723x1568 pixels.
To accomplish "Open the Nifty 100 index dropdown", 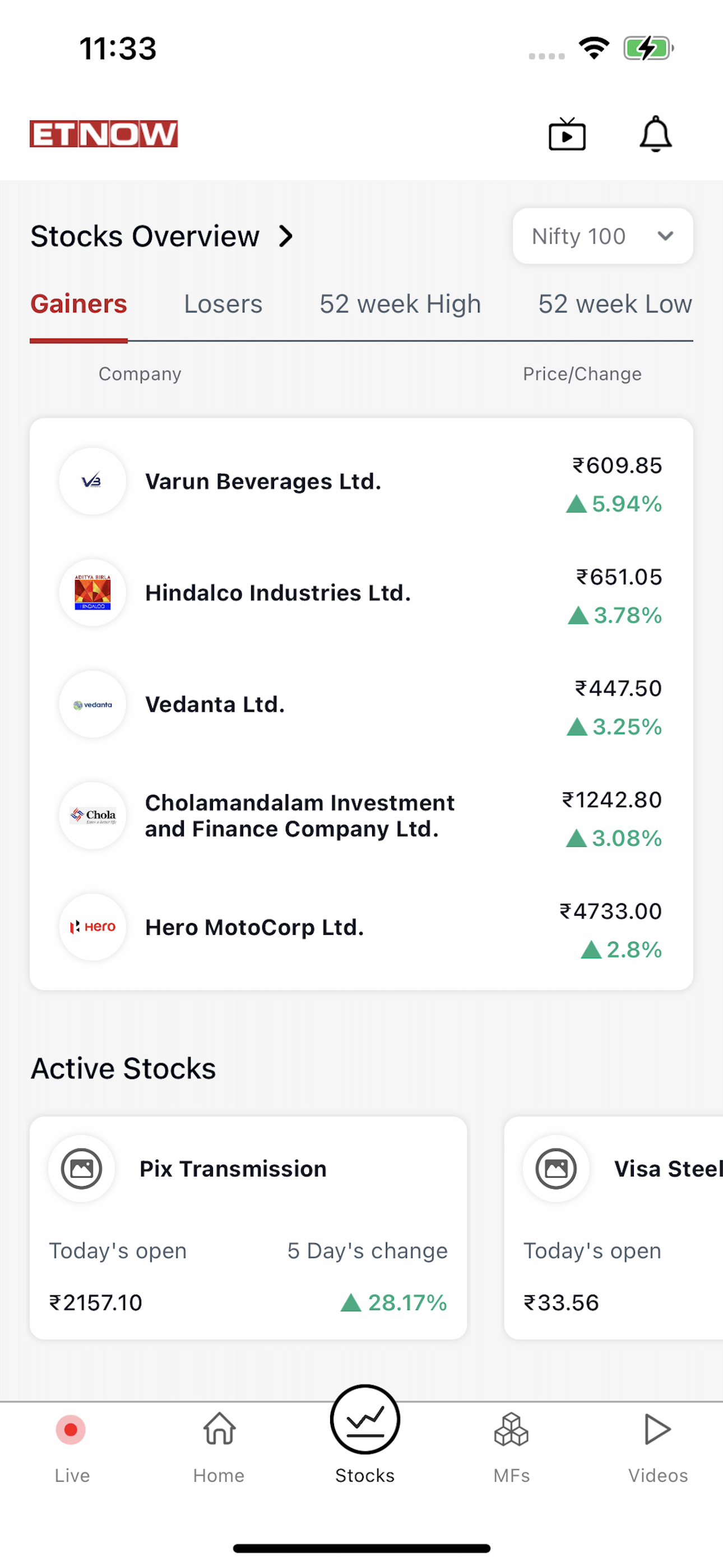I will tap(602, 236).
